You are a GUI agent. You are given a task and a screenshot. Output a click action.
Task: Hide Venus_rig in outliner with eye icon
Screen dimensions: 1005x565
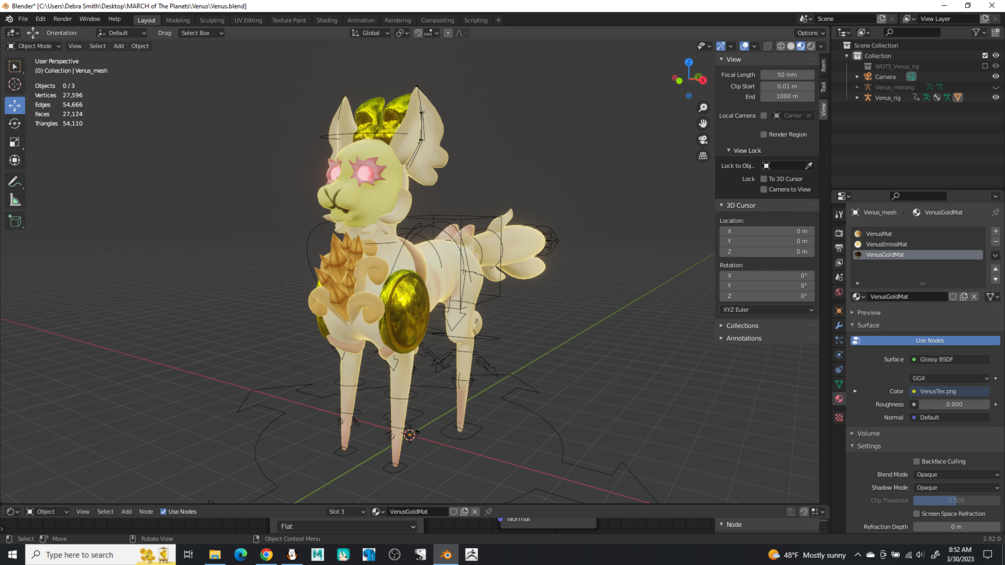995,97
